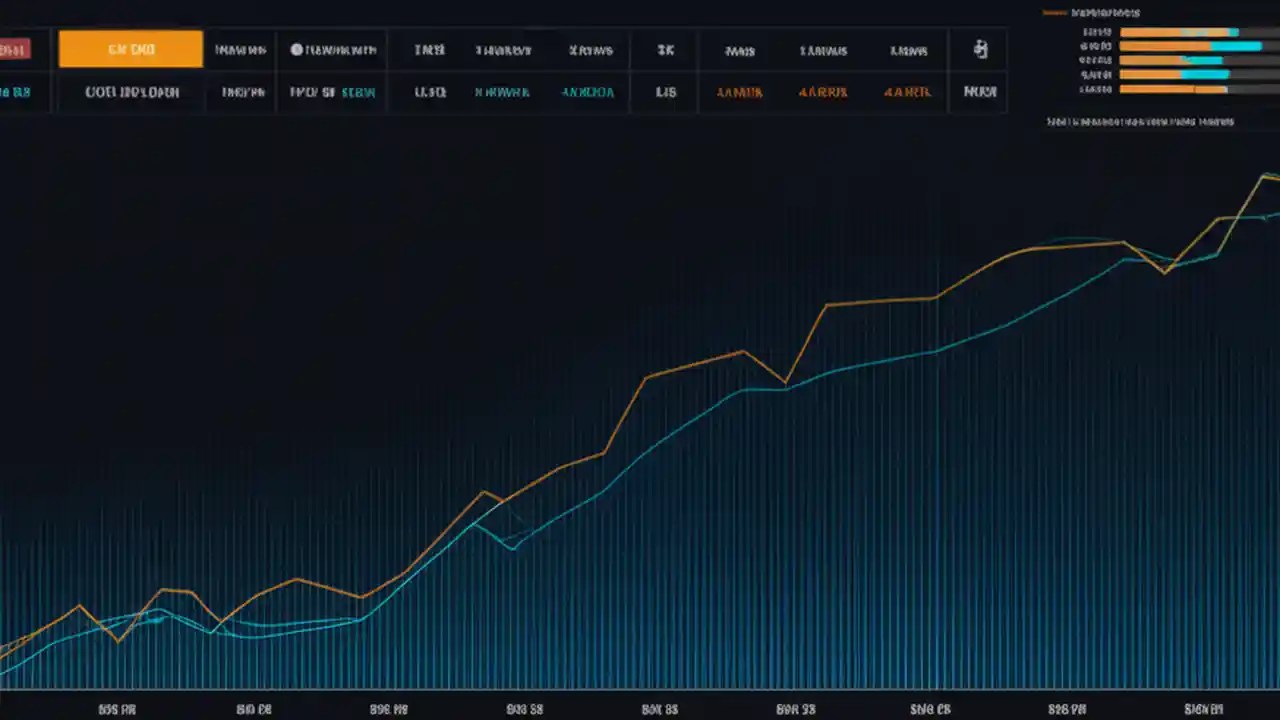The height and width of the screenshot is (720, 1280).
Task: Click the legend label beside the orange line sample
Action: [x=1105, y=12]
